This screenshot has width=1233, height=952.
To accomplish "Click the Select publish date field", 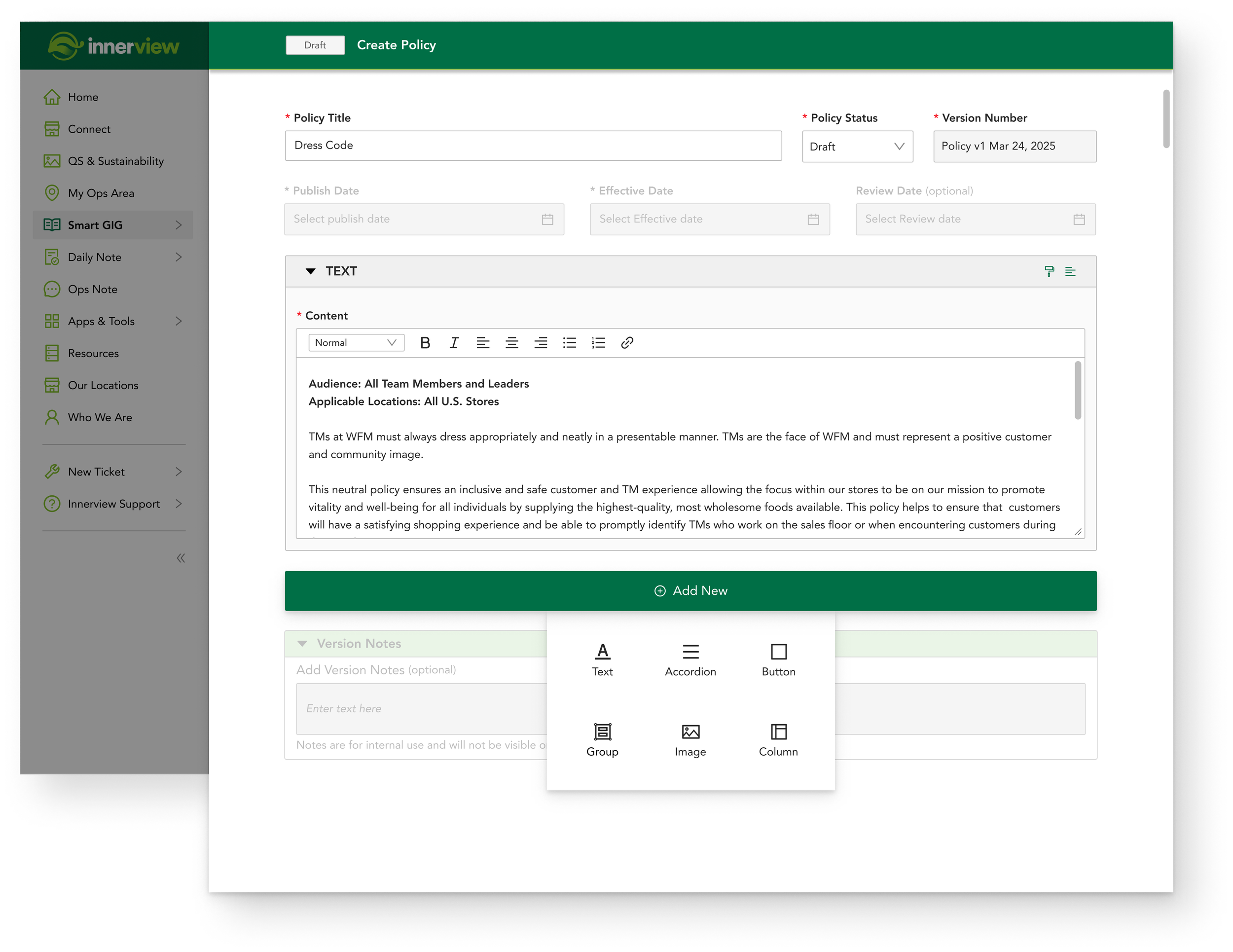I will click(x=424, y=220).
